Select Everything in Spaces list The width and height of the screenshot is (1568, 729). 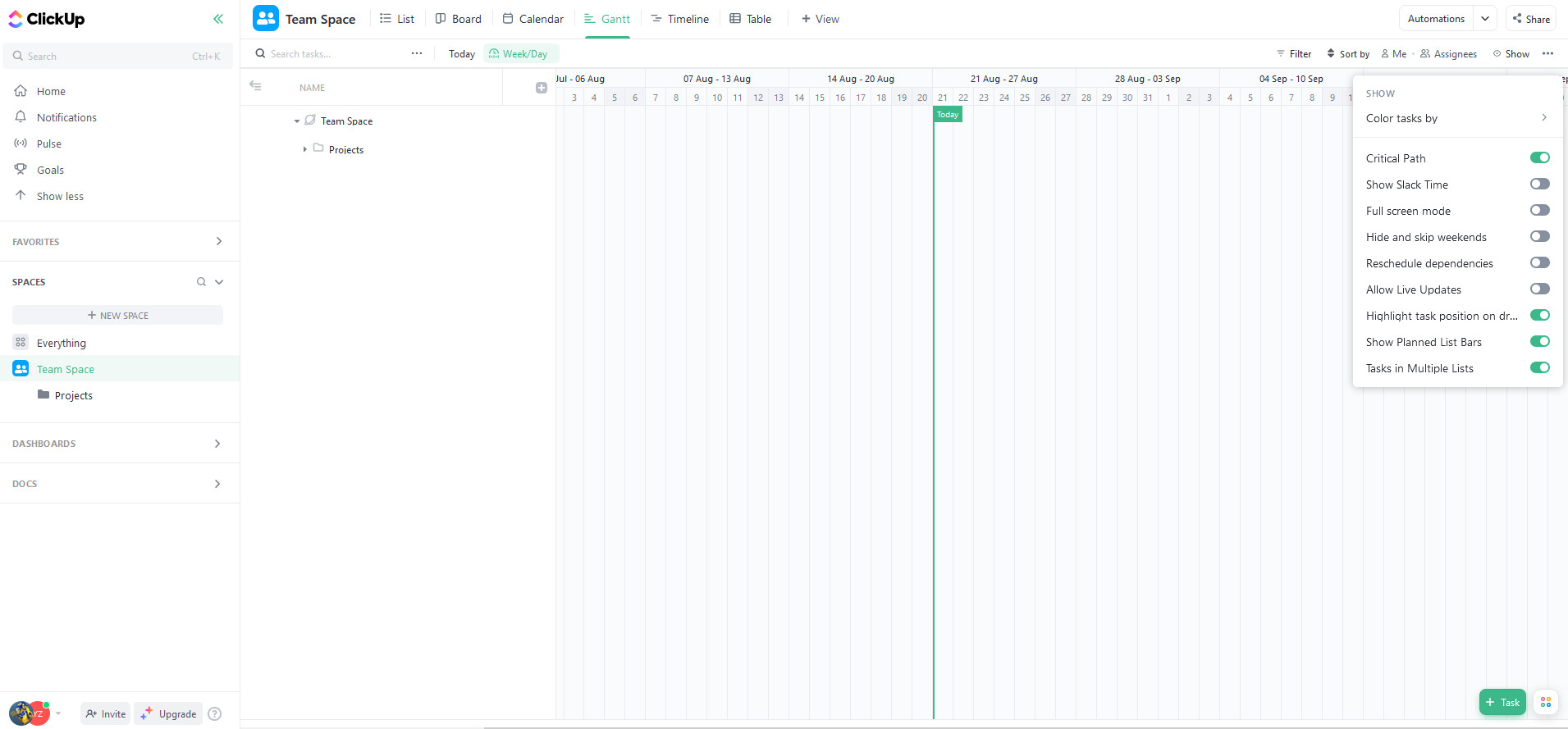pyautogui.click(x=61, y=343)
